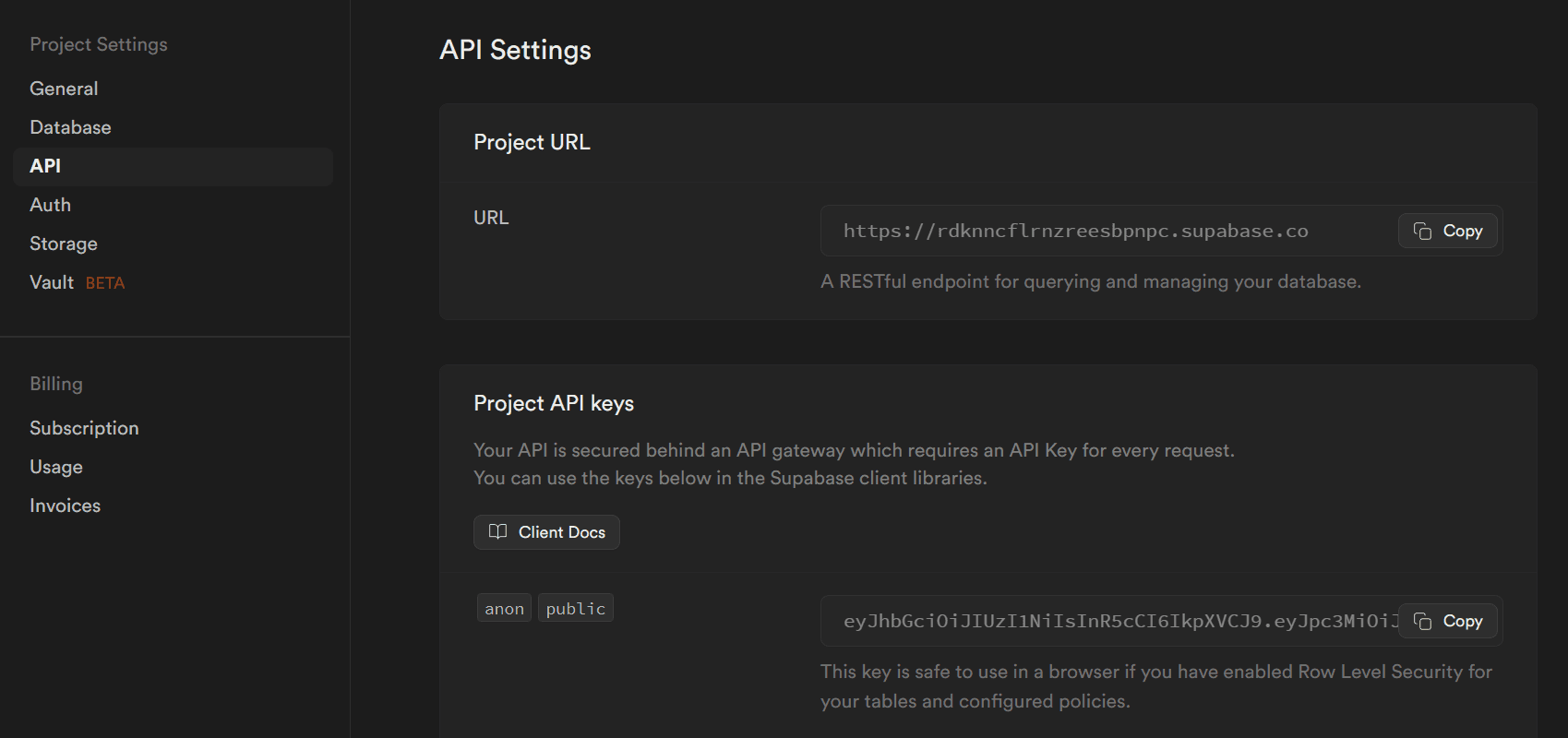Go to Auth settings
The width and height of the screenshot is (1568, 738).
[50, 205]
